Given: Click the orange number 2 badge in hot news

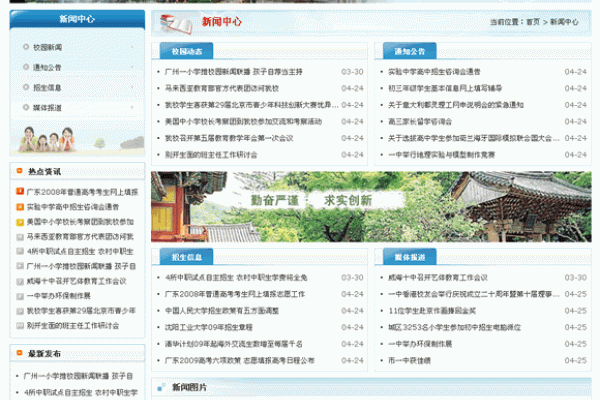Looking at the screenshot, I should click(x=20, y=206).
